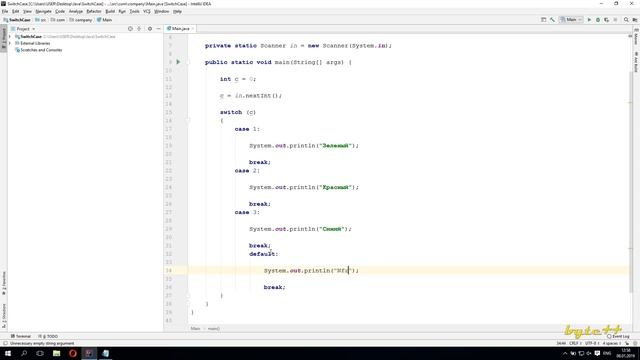This screenshot has width=640, height=360.
Task: Collapse the switch block fold marker
Action: 188,120
